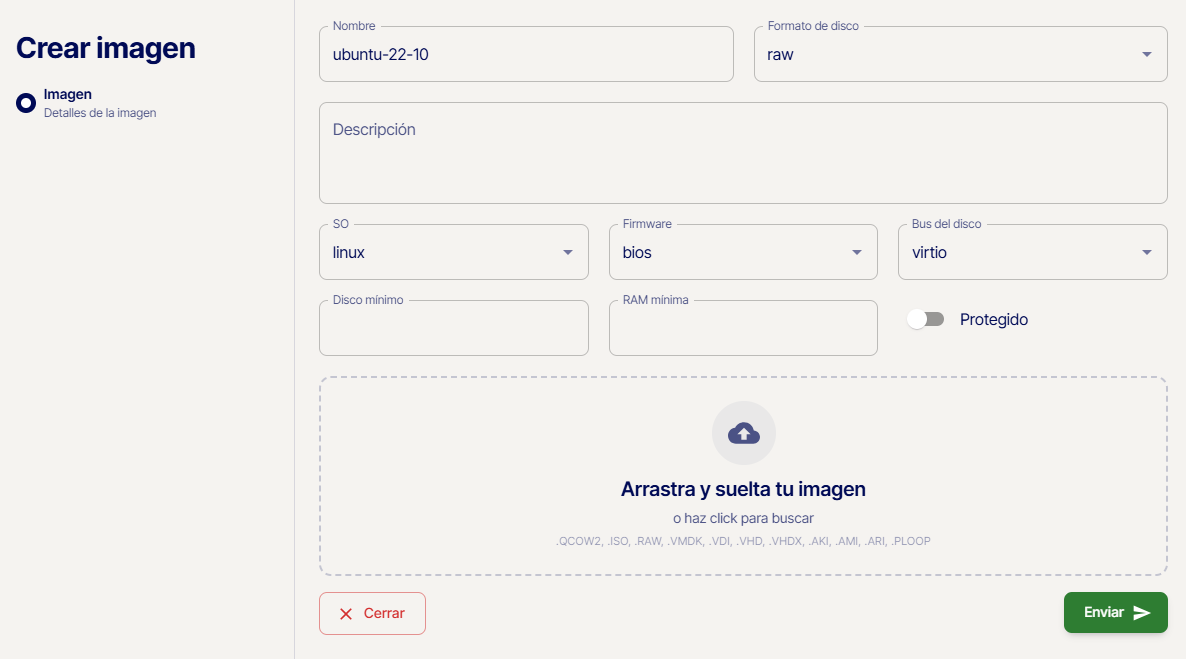Click the Crear imagen heading
Viewport: 1186px width, 659px height.
click(x=104, y=47)
